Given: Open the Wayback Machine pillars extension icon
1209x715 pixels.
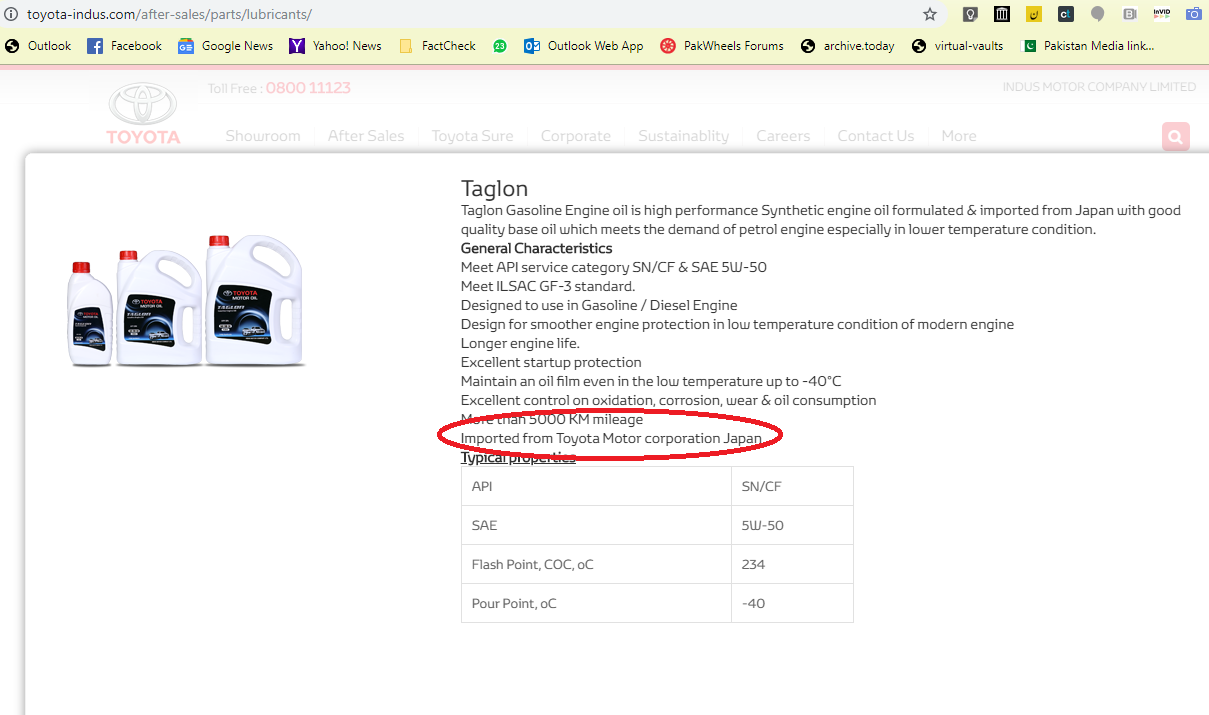Looking at the screenshot, I should point(1002,14).
